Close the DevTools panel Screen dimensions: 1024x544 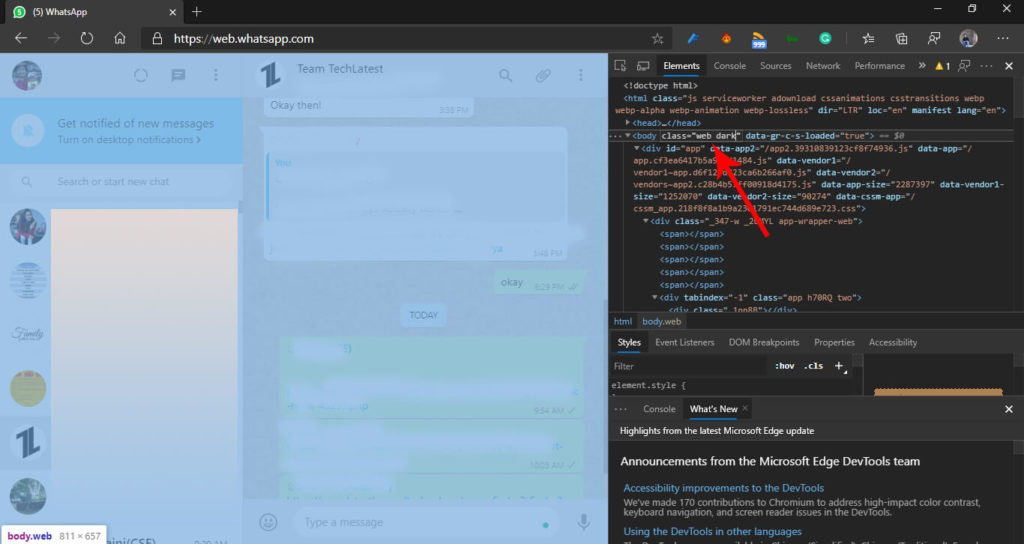[x=1009, y=66]
